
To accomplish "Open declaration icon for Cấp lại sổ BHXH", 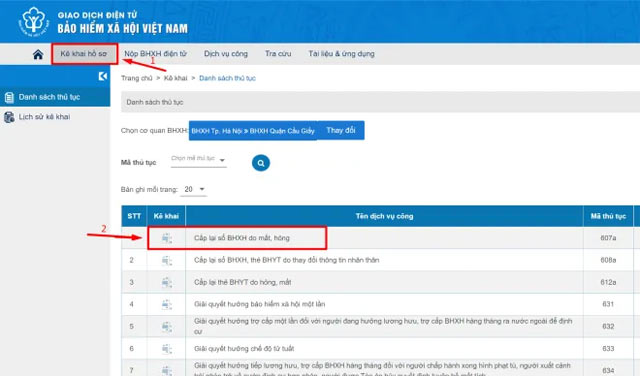I will pyautogui.click(x=167, y=238).
